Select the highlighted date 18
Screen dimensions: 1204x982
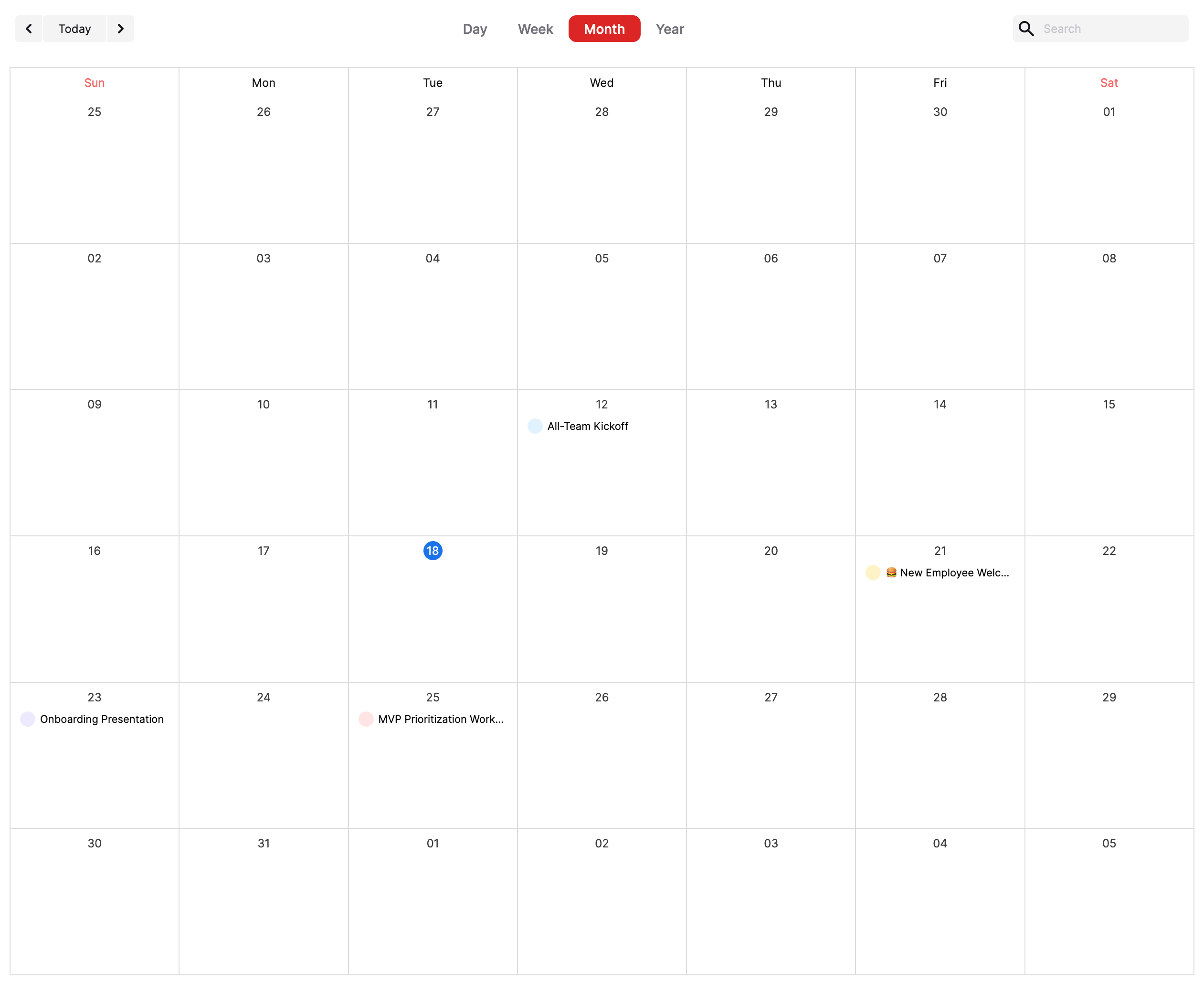coord(432,551)
